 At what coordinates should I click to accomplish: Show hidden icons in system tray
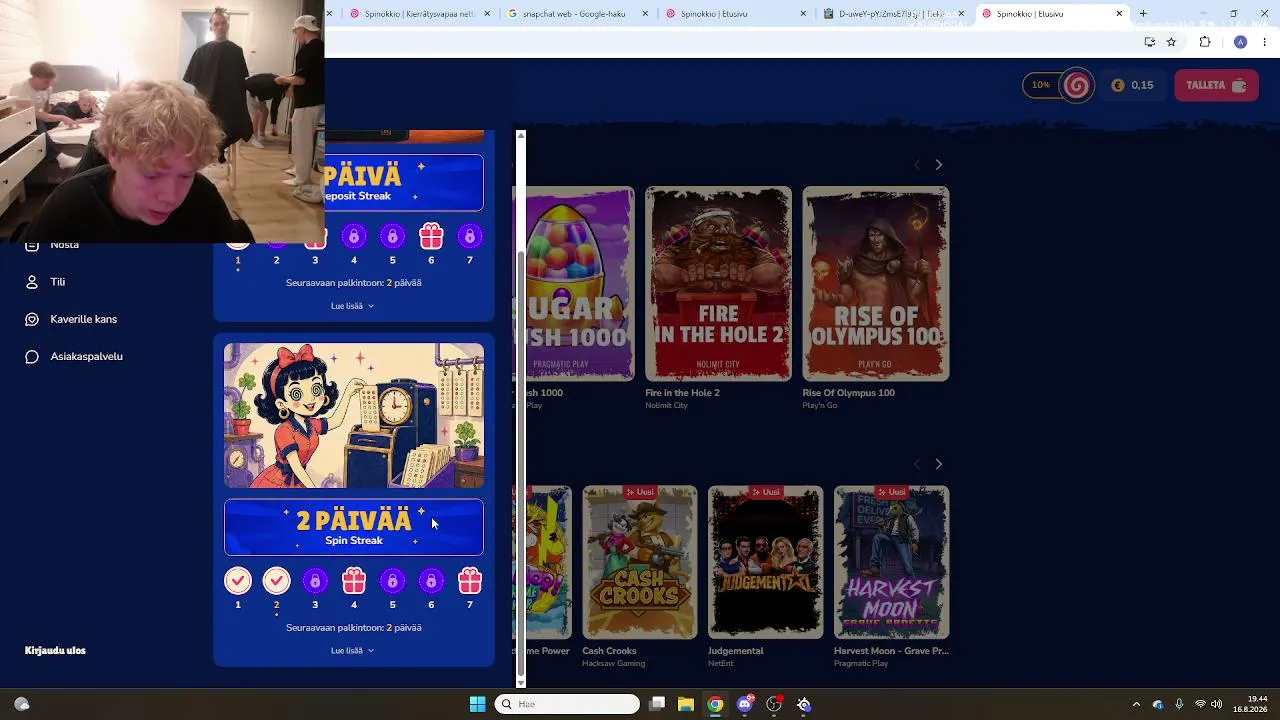pyautogui.click(x=1136, y=704)
